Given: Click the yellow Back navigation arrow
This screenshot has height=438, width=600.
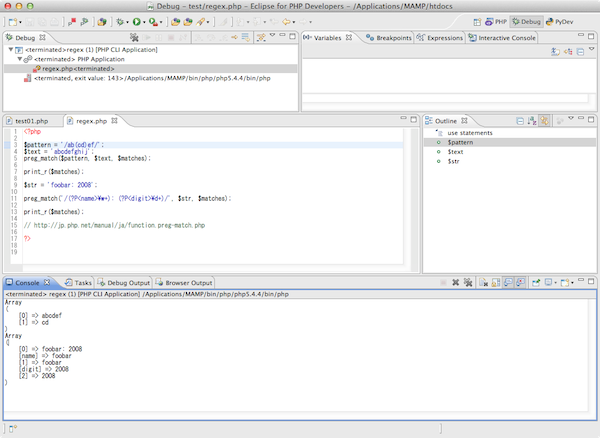Looking at the screenshot, I should click(286, 22).
